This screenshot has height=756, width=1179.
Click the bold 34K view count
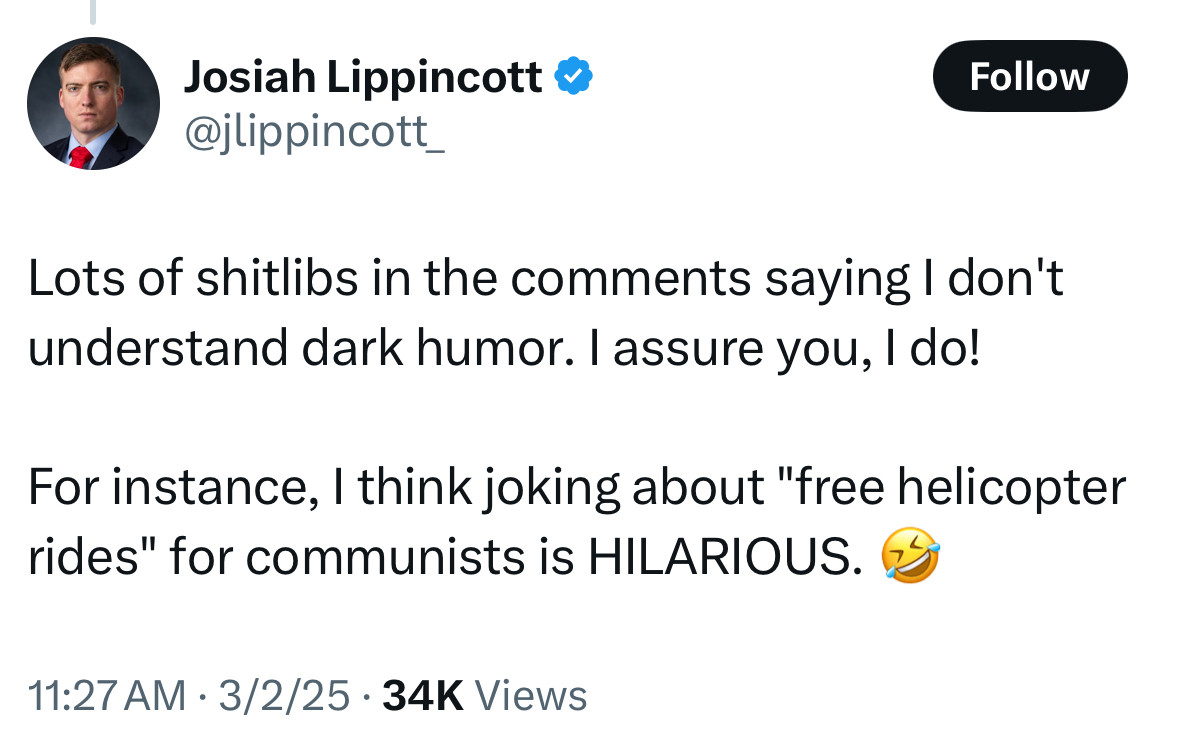pyautogui.click(x=423, y=695)
